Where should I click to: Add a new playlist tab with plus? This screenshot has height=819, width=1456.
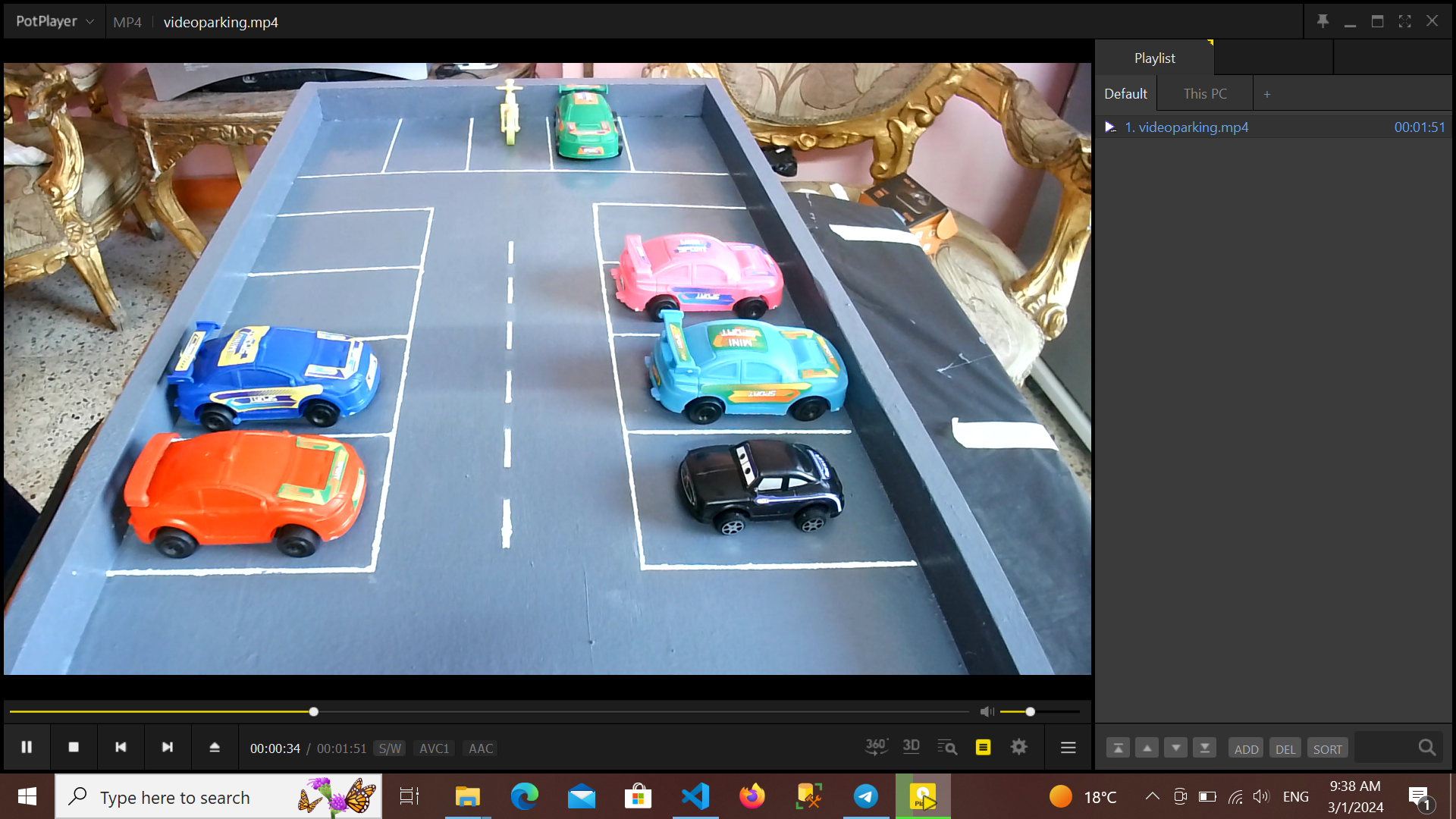point(1266,94)
